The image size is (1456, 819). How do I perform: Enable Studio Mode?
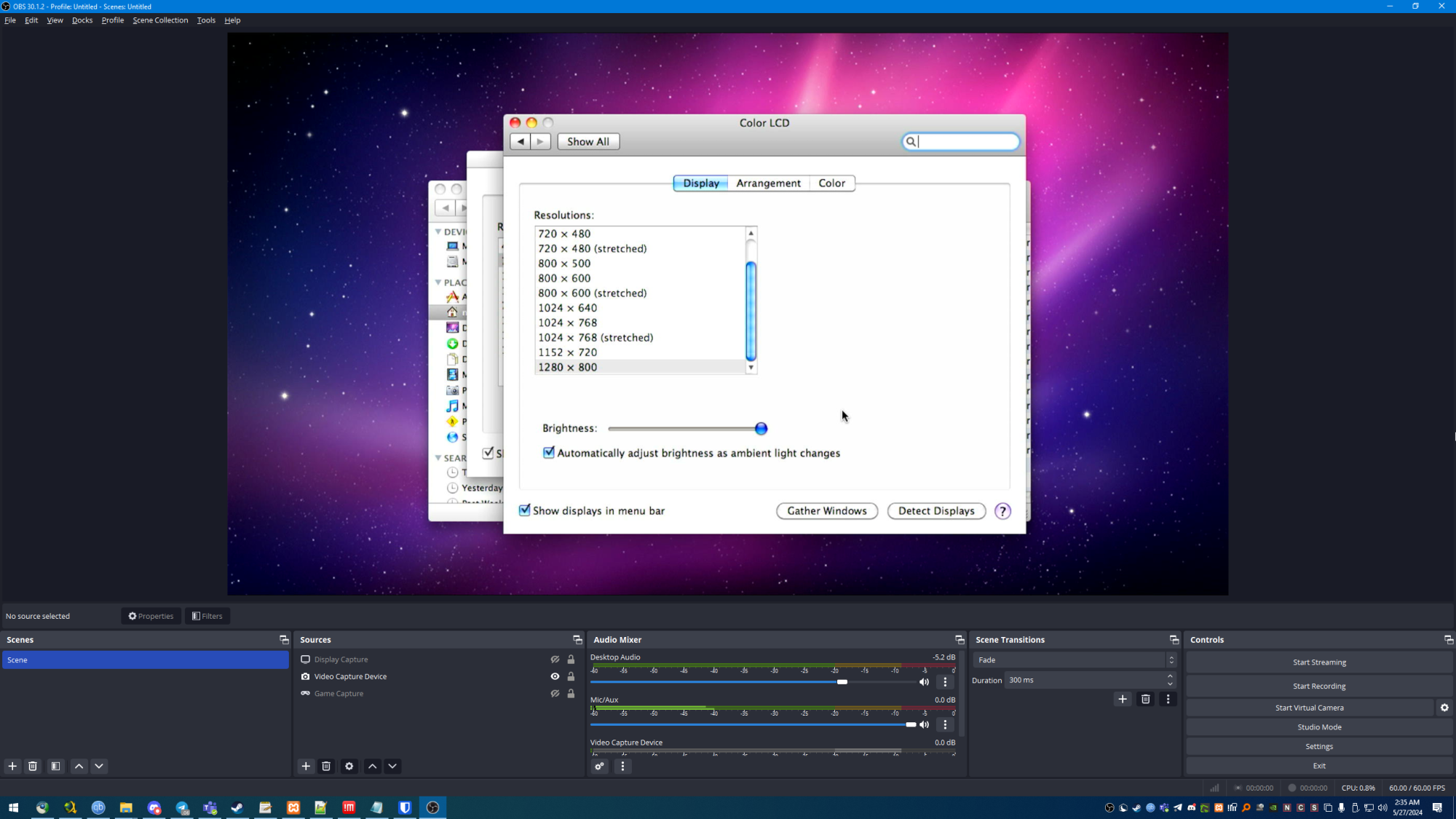point(1319,727)
